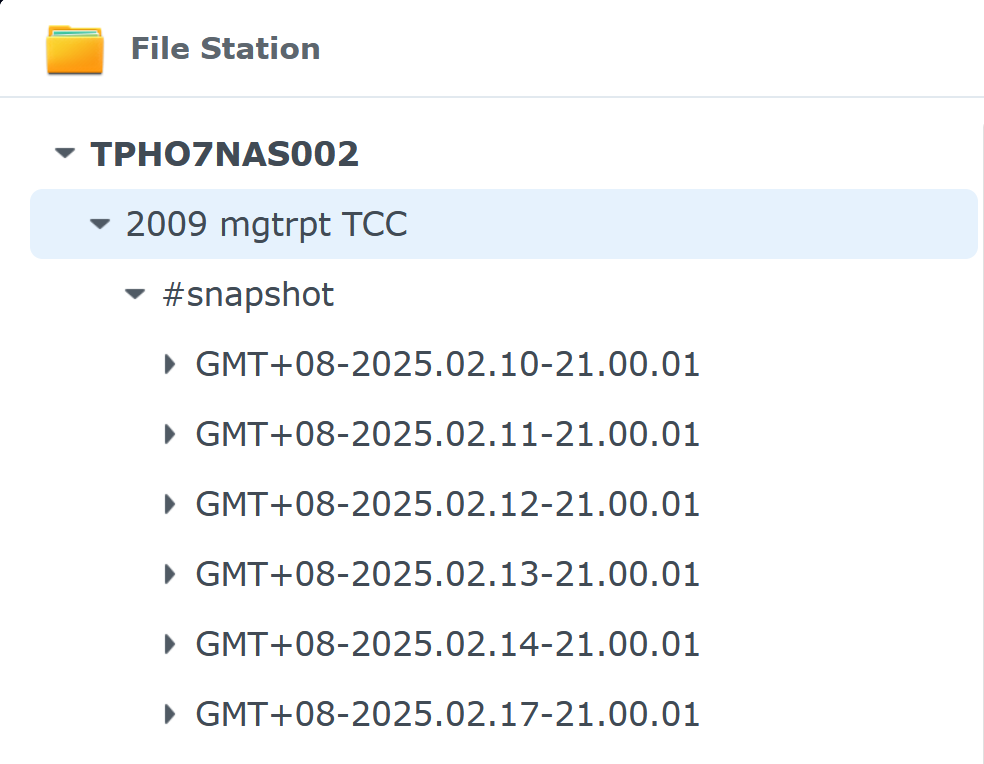The width and height of the screenshot is (984, 764).
Task: Open snapshot GMT+08-2025.02.12-21.00.01
Action: [x=447, y=504]
